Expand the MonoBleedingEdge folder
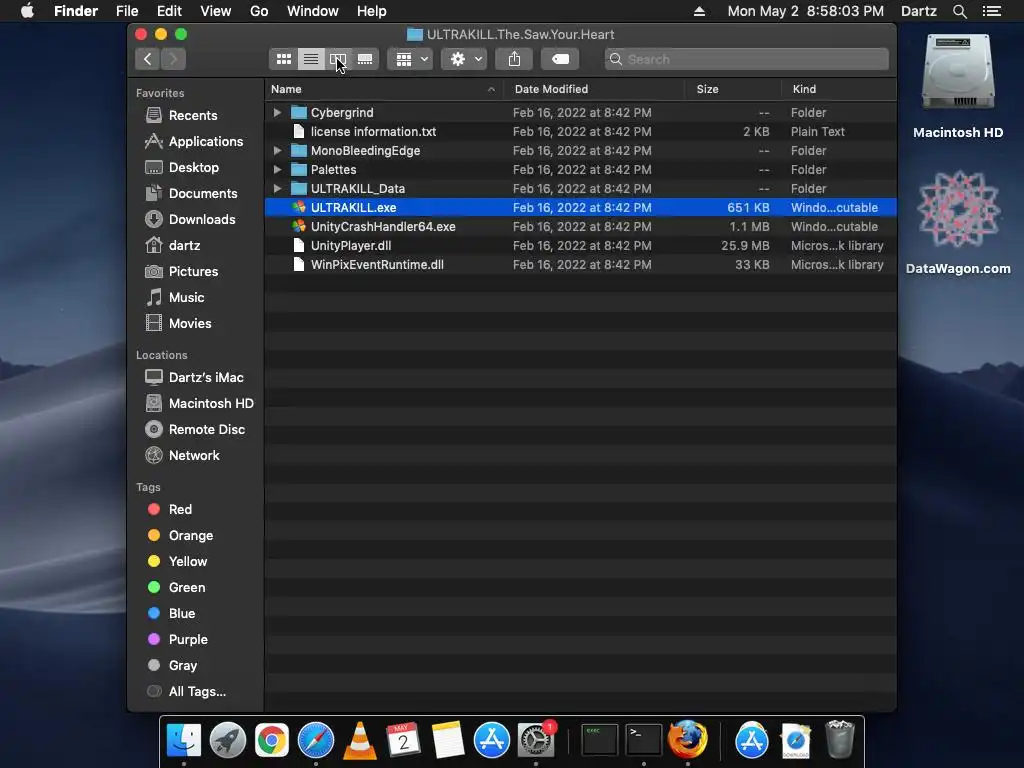Viewport: 1024px width, 768px height. coord(277,151)
